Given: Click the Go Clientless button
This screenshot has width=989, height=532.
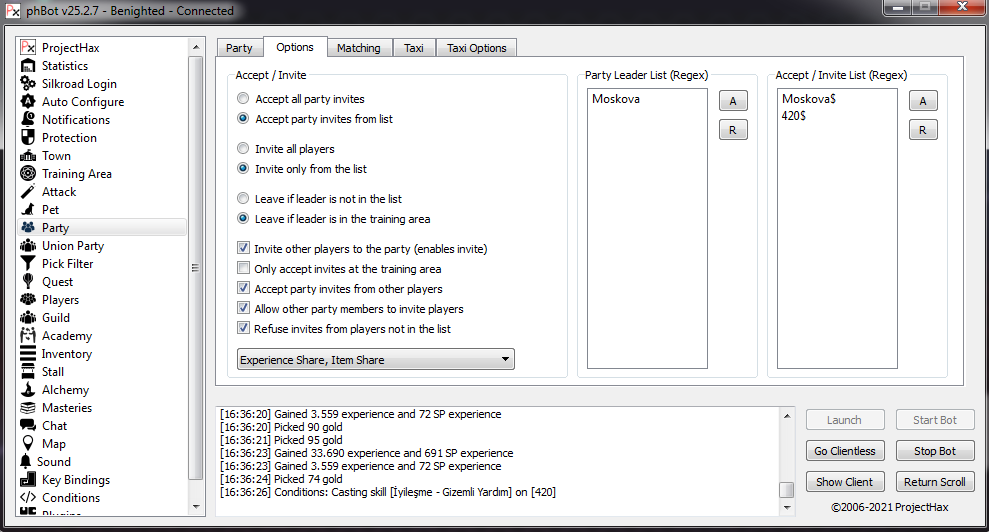Looking at the screenshot, I should [845, 451].
